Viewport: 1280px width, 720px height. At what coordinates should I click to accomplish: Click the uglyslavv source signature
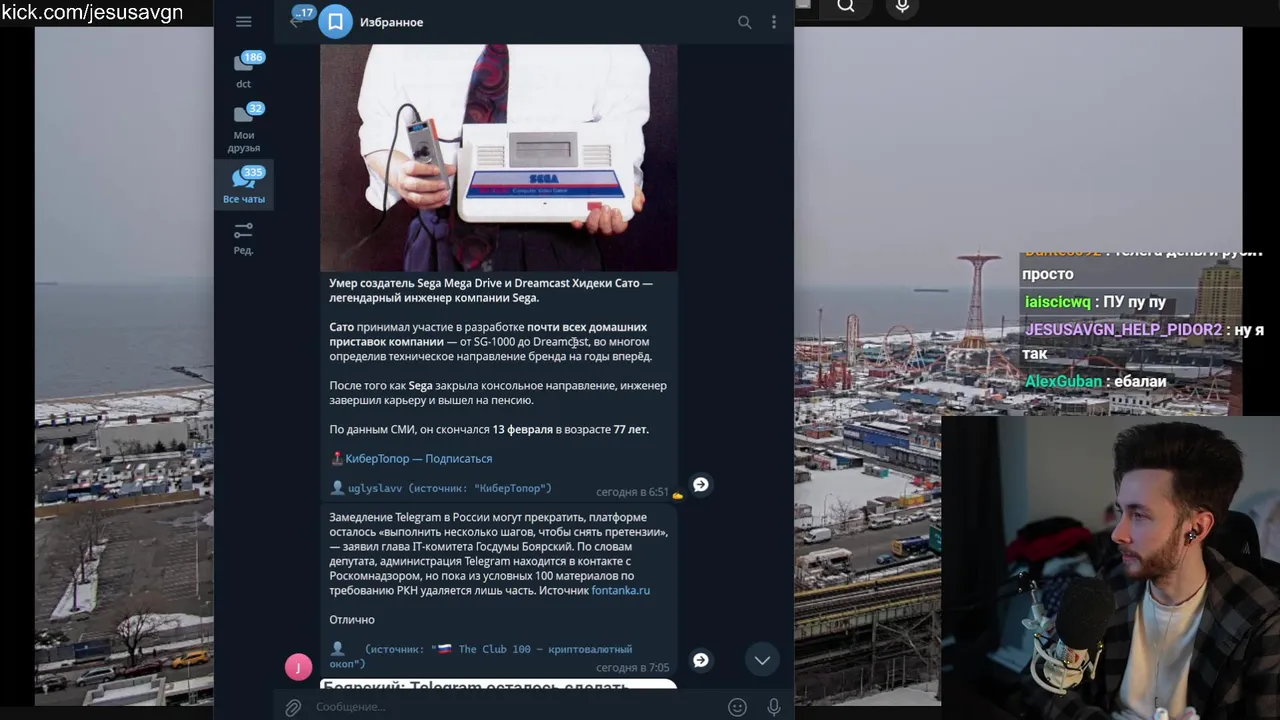click(441, 488)
